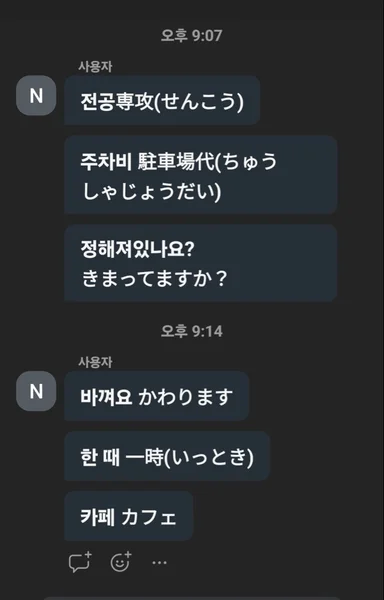The height and width of the screenshot is (600, 384).
Task: Open the reply-in-thread speech bubble icon
Action: pyautogui.click(x=80, y=562)
